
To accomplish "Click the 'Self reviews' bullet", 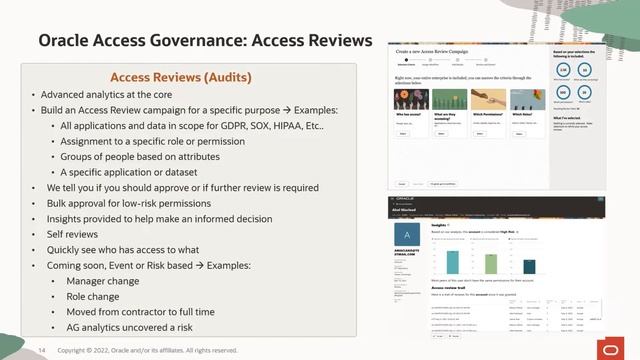I will 72,234.
